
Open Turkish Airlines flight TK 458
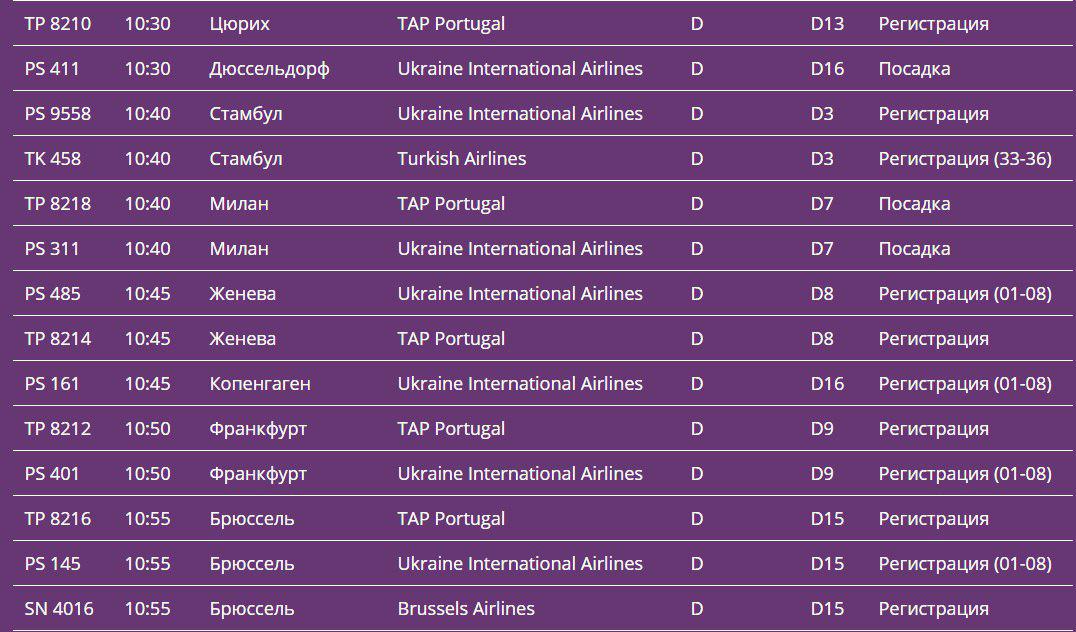[53, 159]
